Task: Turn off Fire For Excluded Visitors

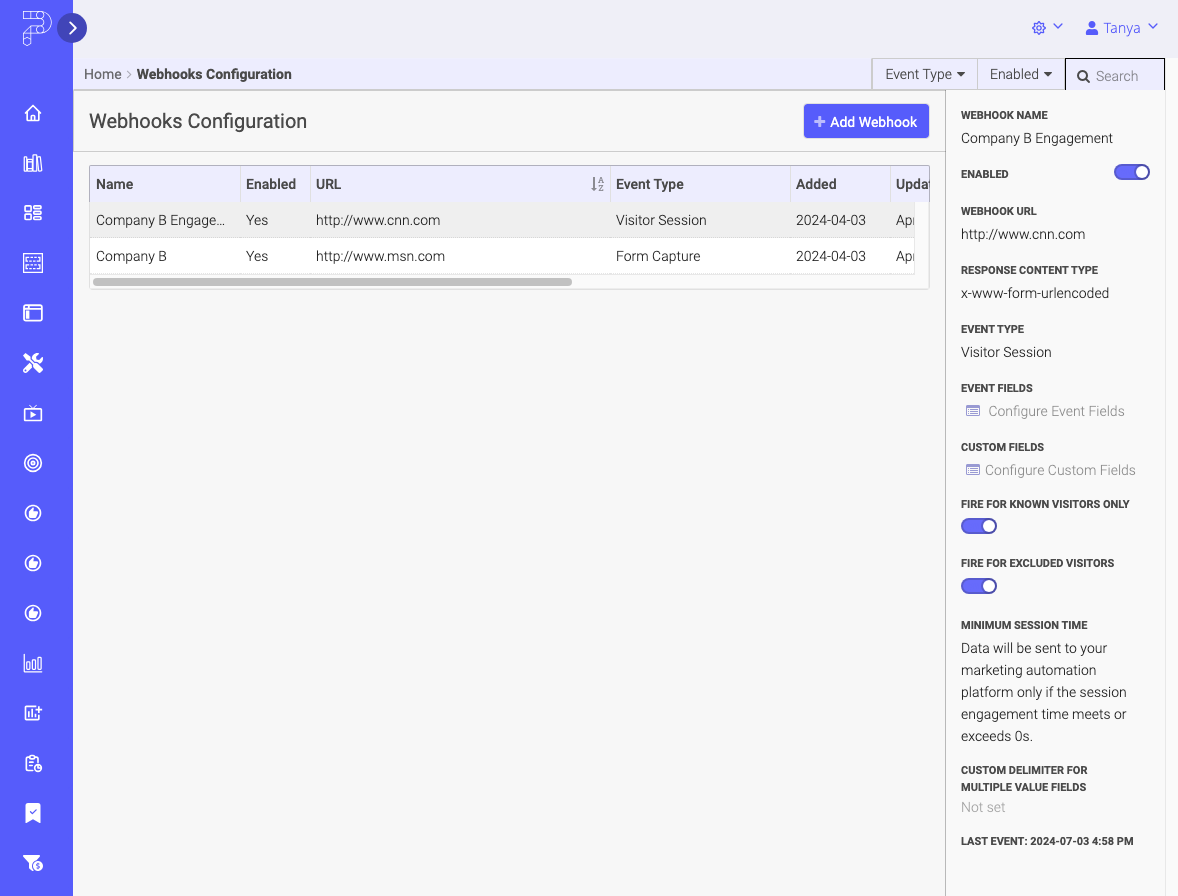Action: click(978, 585)
